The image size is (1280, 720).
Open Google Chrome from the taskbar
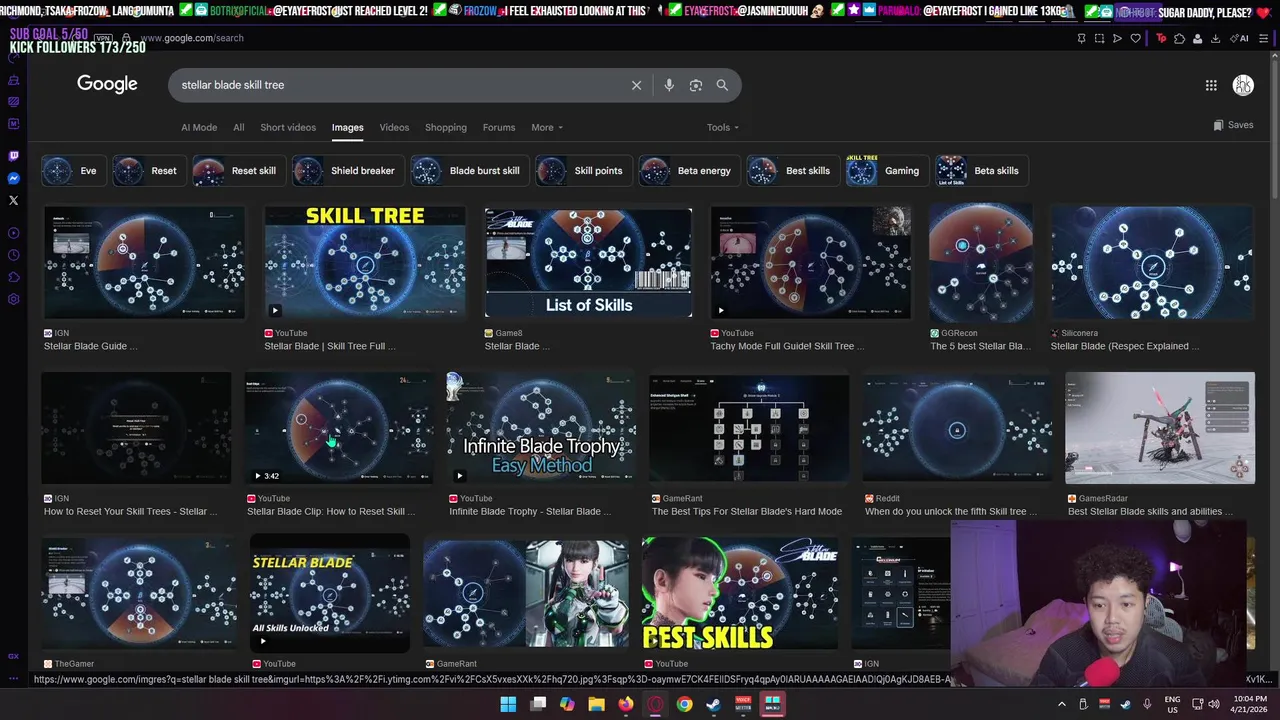coord(684,704)
